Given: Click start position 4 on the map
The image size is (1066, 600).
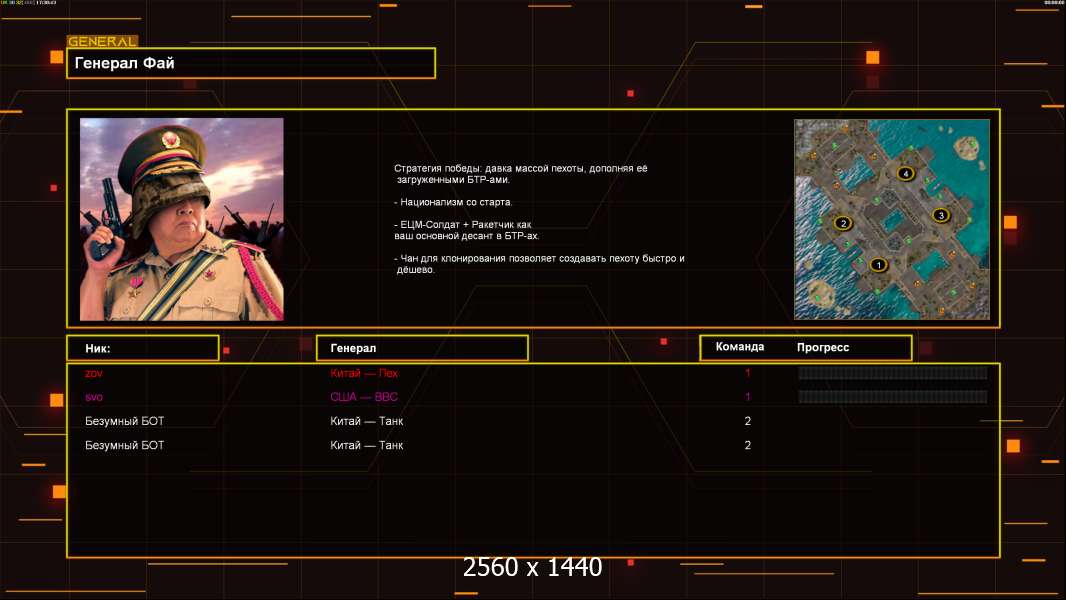Looking at the screenshot, I should coord(905,173).
